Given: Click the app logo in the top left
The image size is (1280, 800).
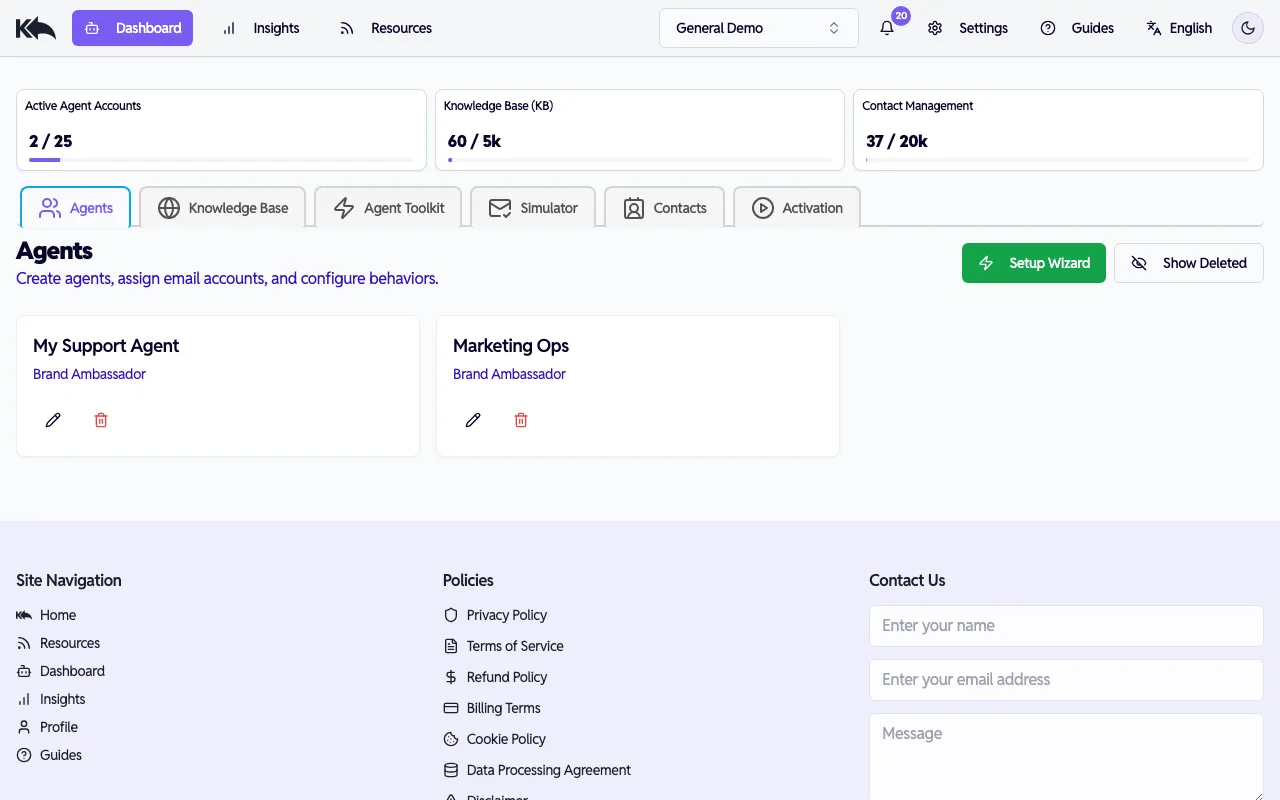Looking at the screenshot, I should pos(35,27).
